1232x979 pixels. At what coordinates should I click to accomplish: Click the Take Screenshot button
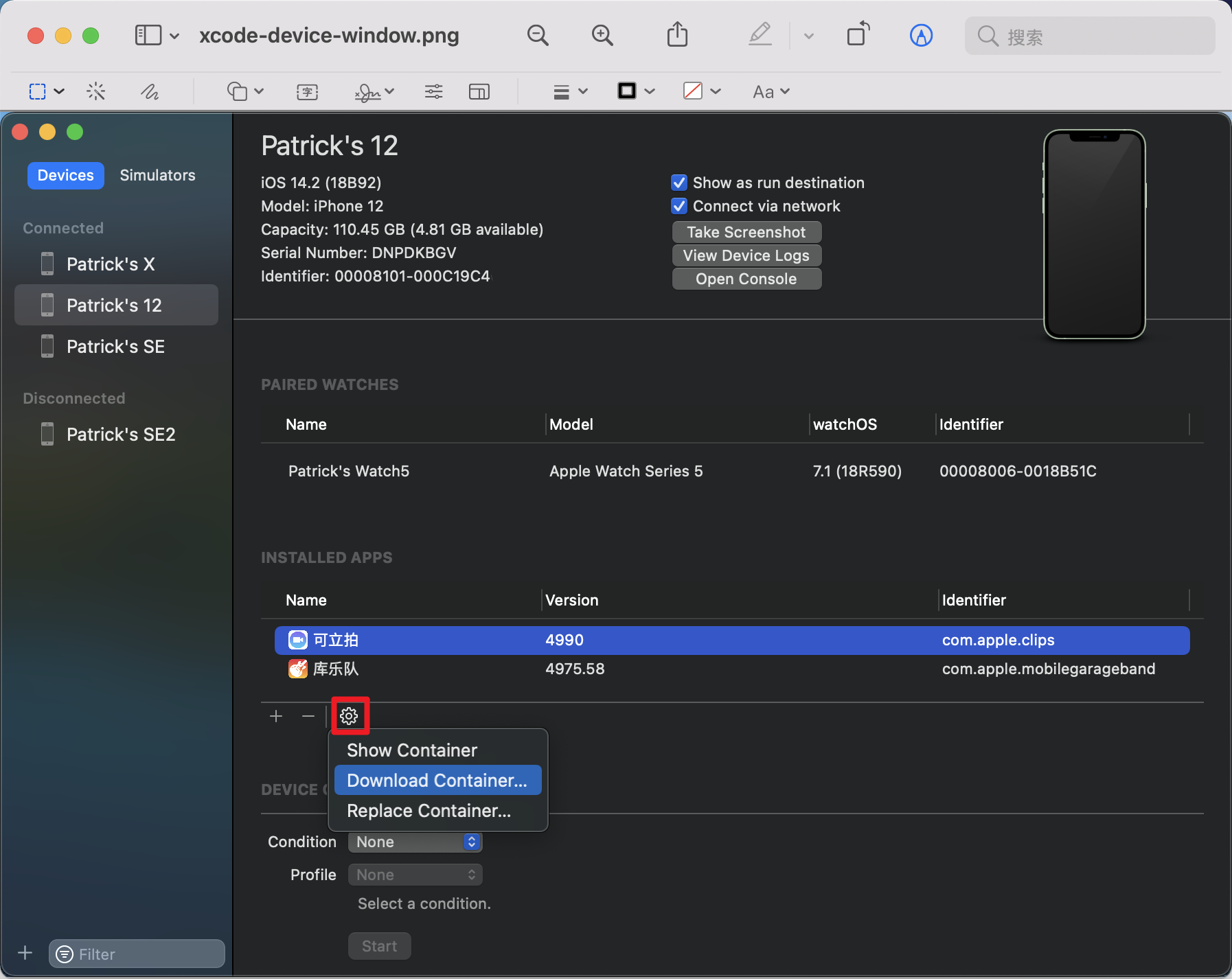746,232
